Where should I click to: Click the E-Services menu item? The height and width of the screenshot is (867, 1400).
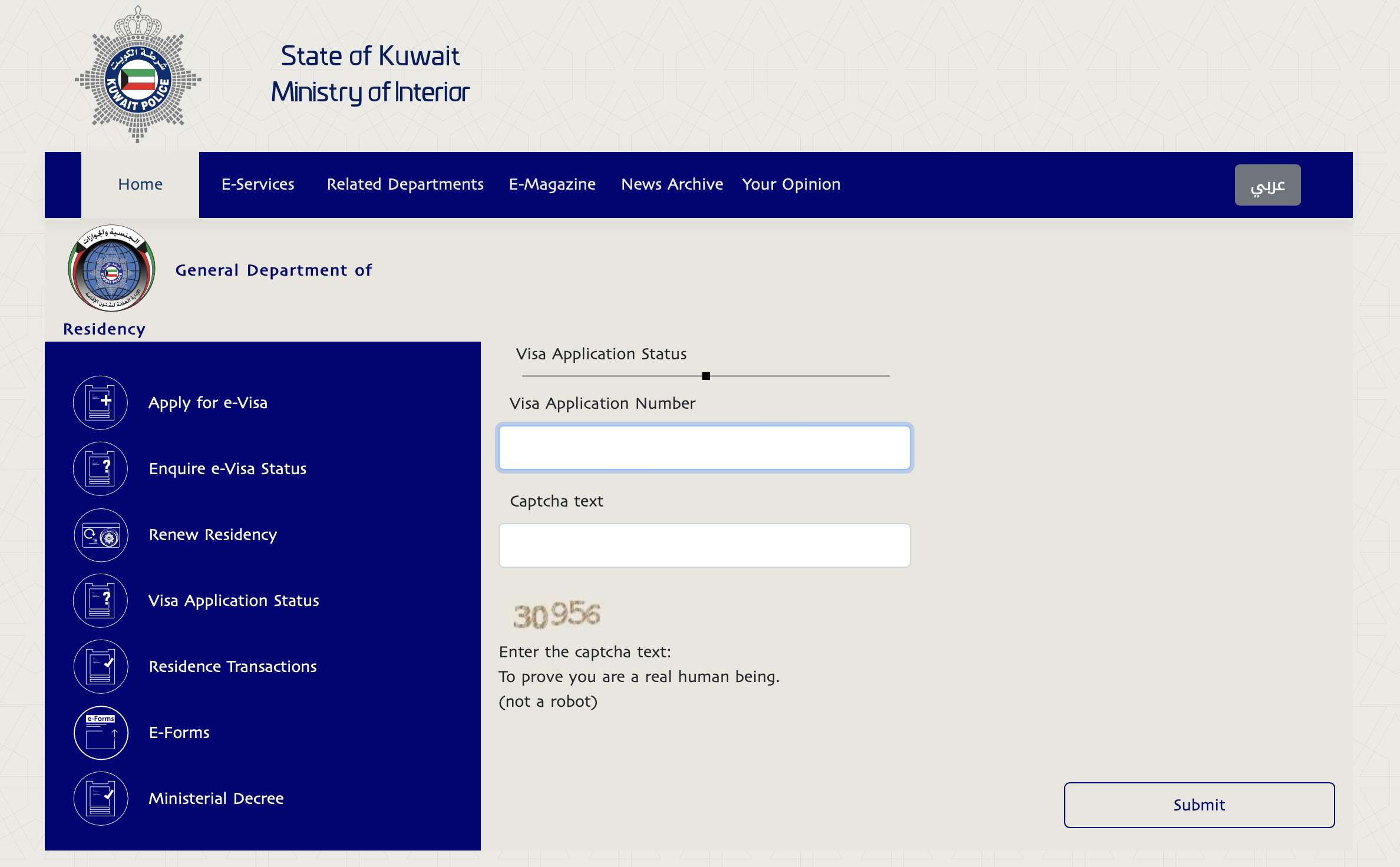258,184
